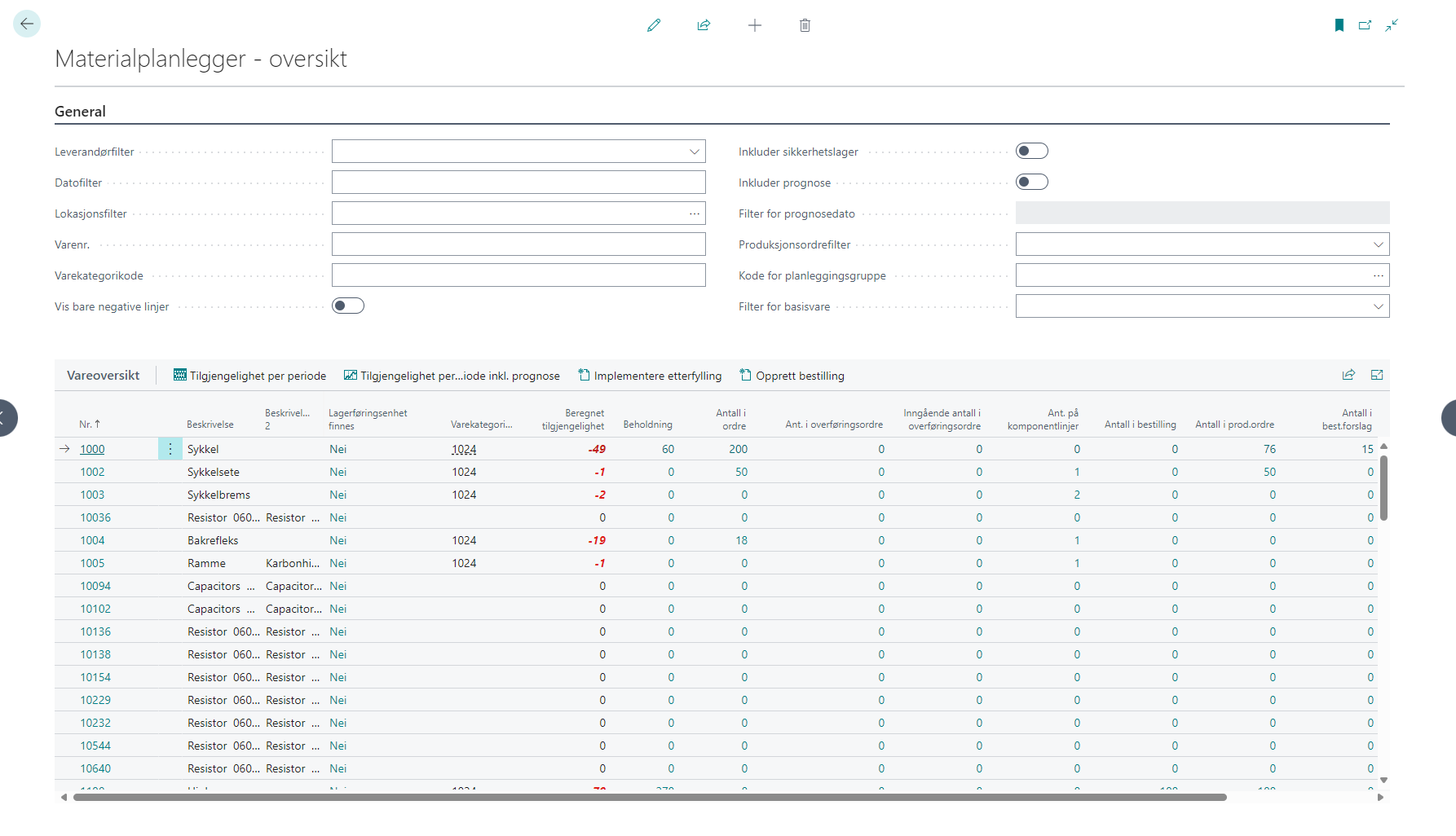
Task: Enable Inkluder sikkerhetslager toggle
Action: pos(1031,152)
